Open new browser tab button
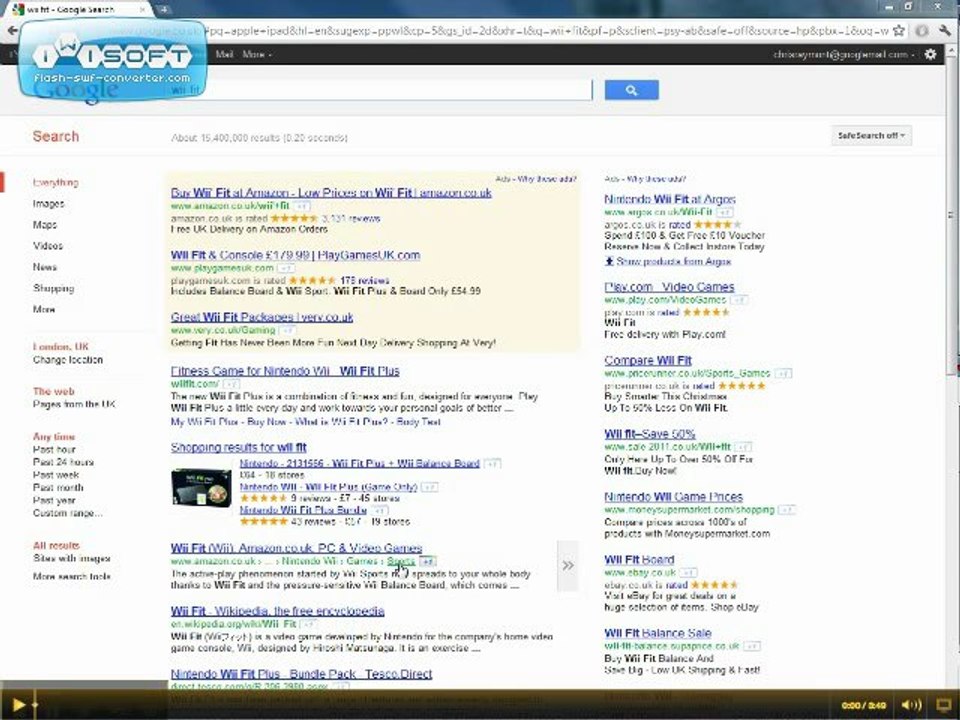 (x=163, y=9)
